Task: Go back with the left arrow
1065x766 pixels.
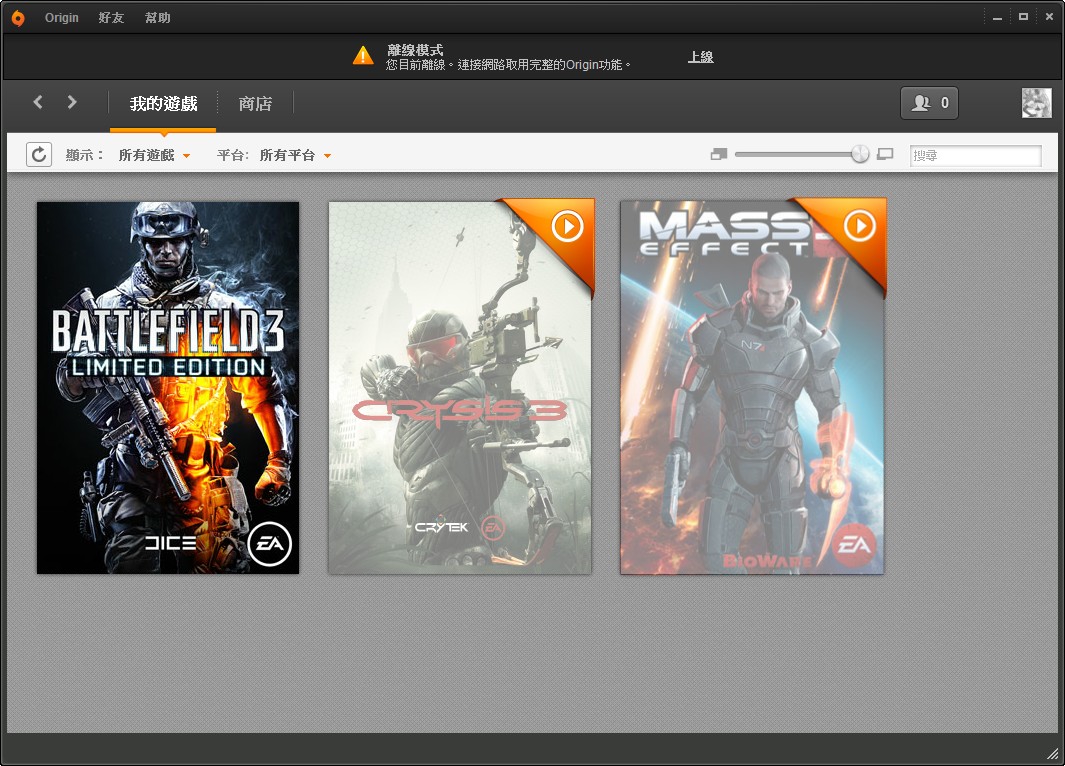Action: coord(38,102)
